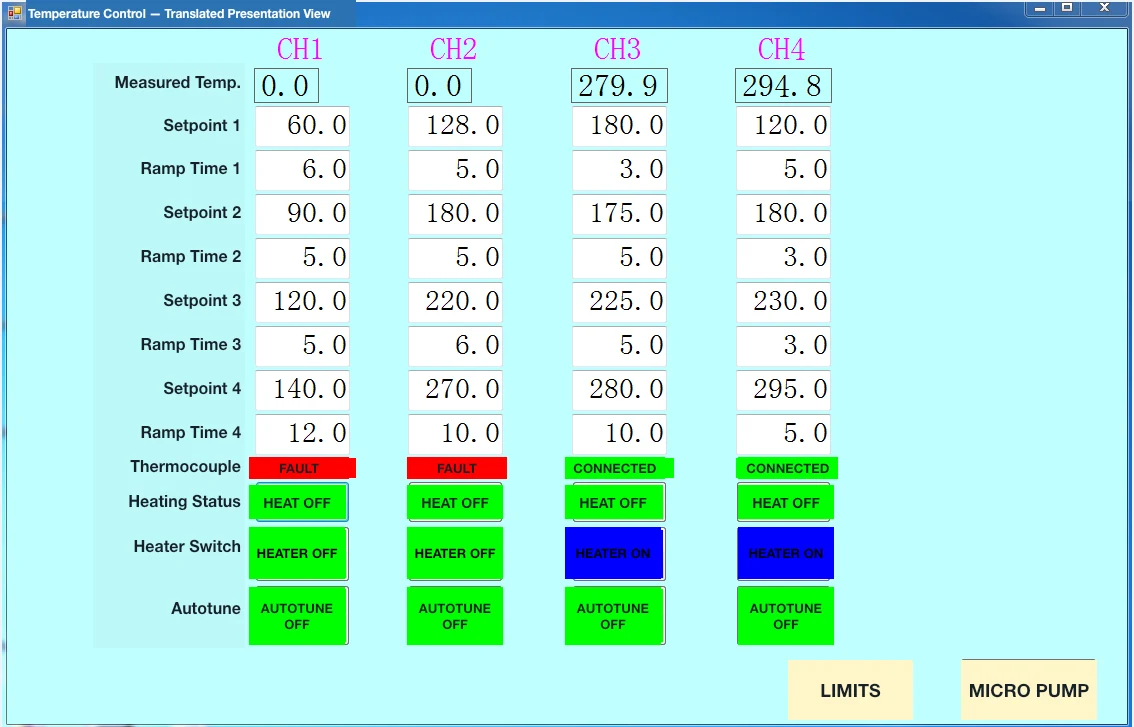Click CH4 Heat Off status button
The image size is (1134, 727).
(x=785, y=502)
